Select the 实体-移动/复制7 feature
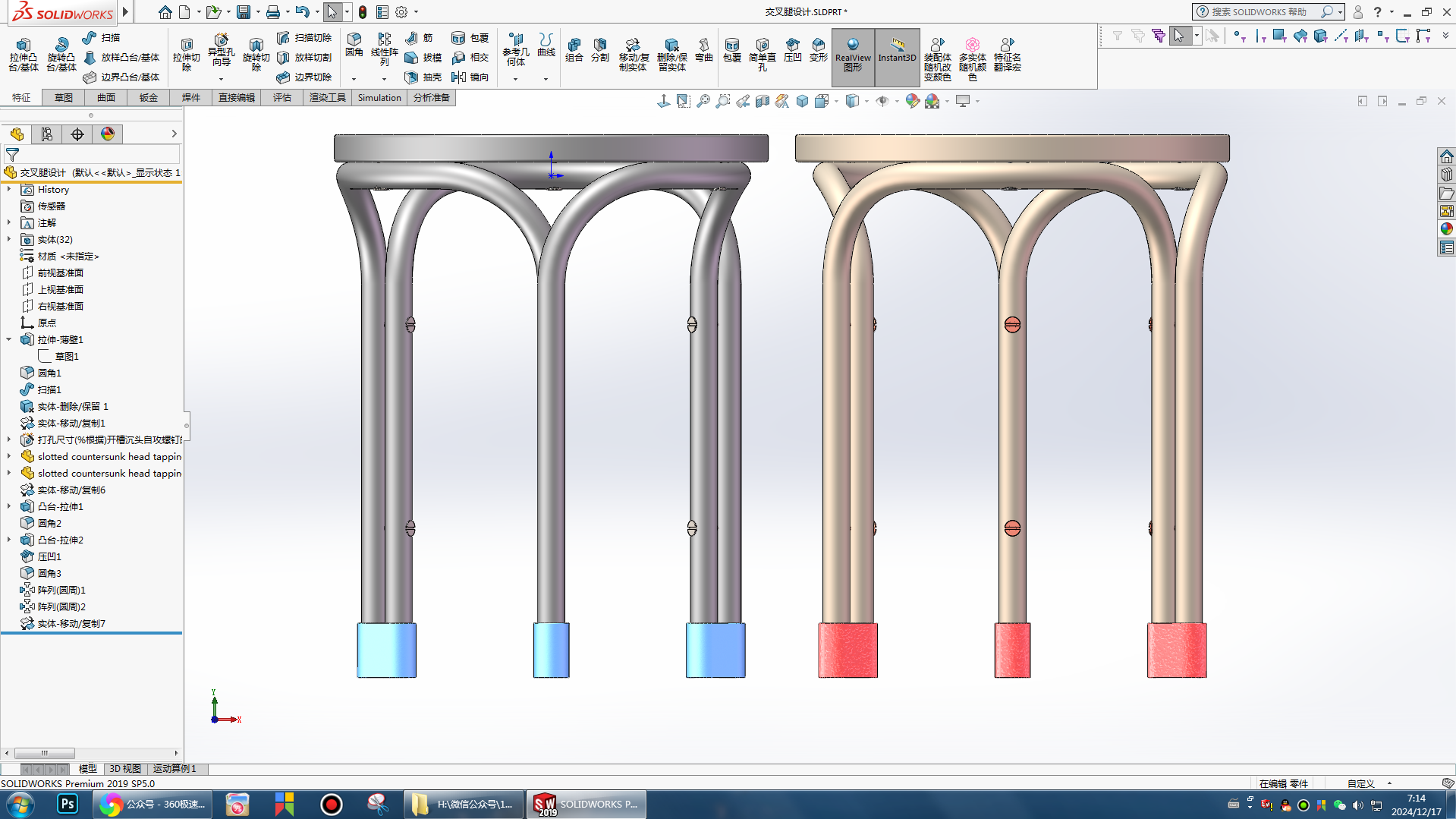The height and width of the screenshot is (819, 1456). point(71,624)
